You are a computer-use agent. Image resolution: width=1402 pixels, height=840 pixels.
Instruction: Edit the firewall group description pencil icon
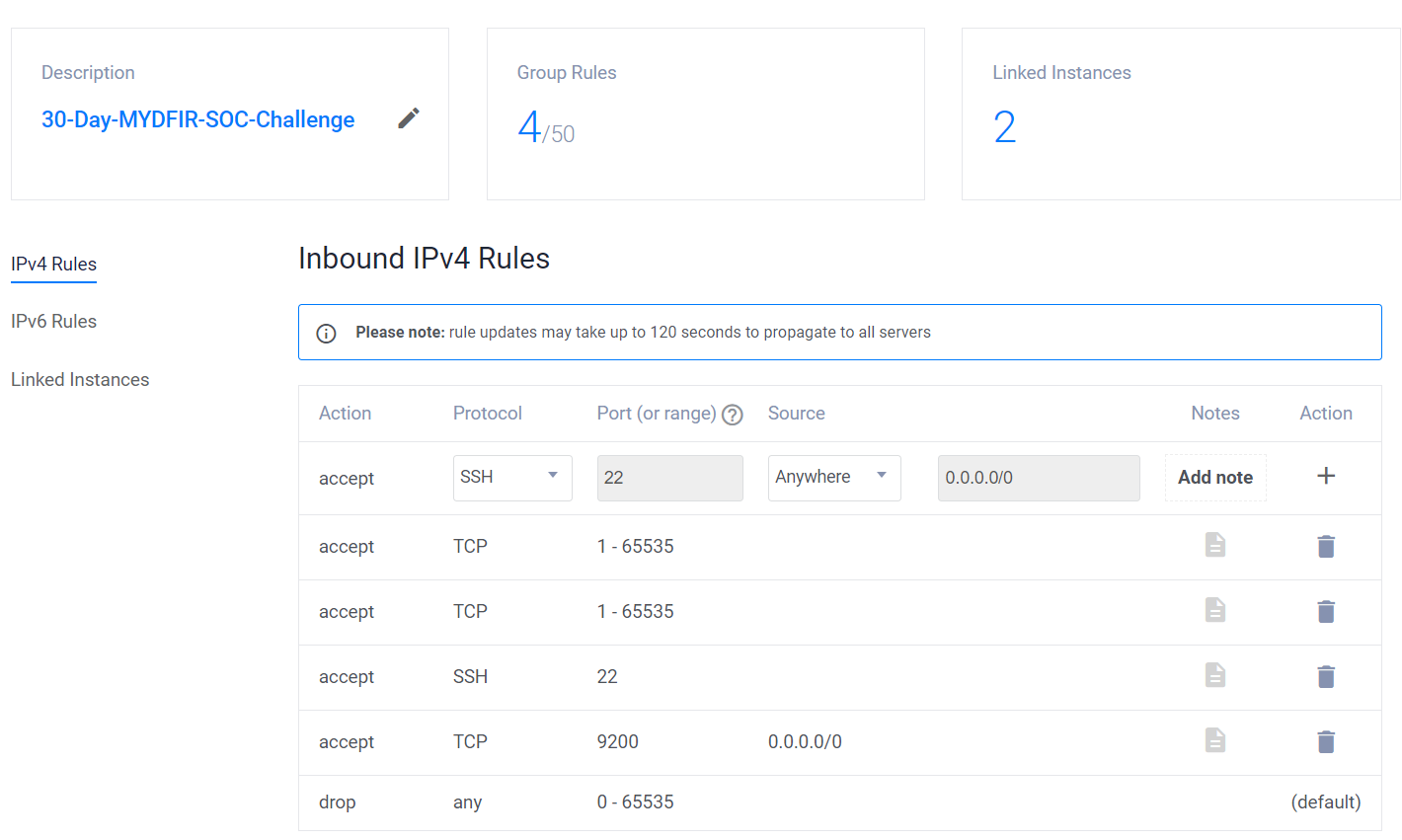pyautogui.click(x=409, y=118)
